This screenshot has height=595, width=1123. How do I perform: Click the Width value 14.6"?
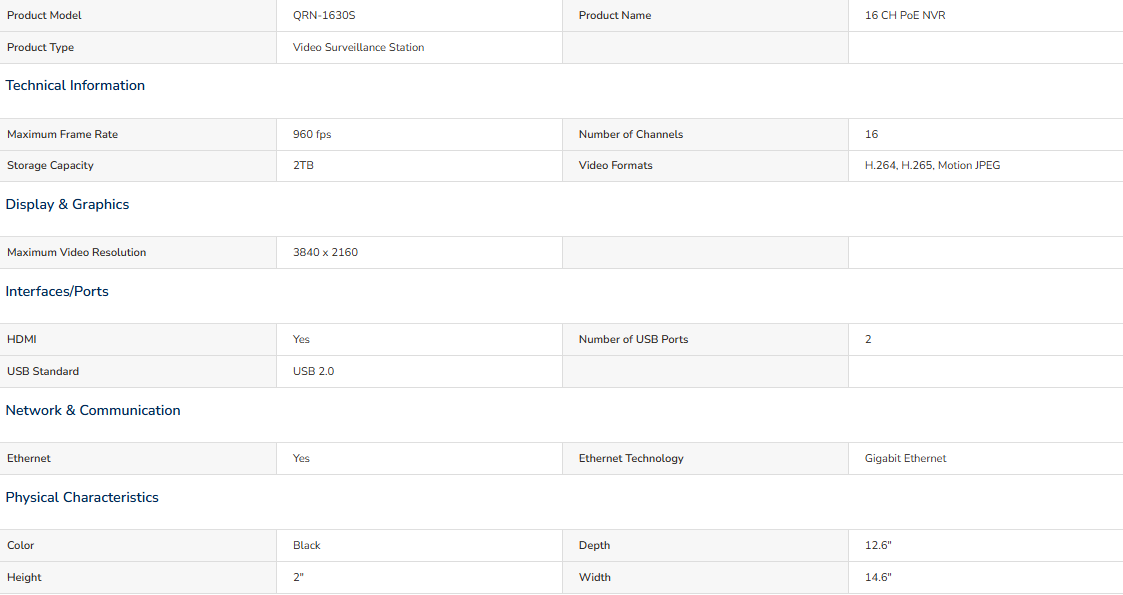pos(878,577)
